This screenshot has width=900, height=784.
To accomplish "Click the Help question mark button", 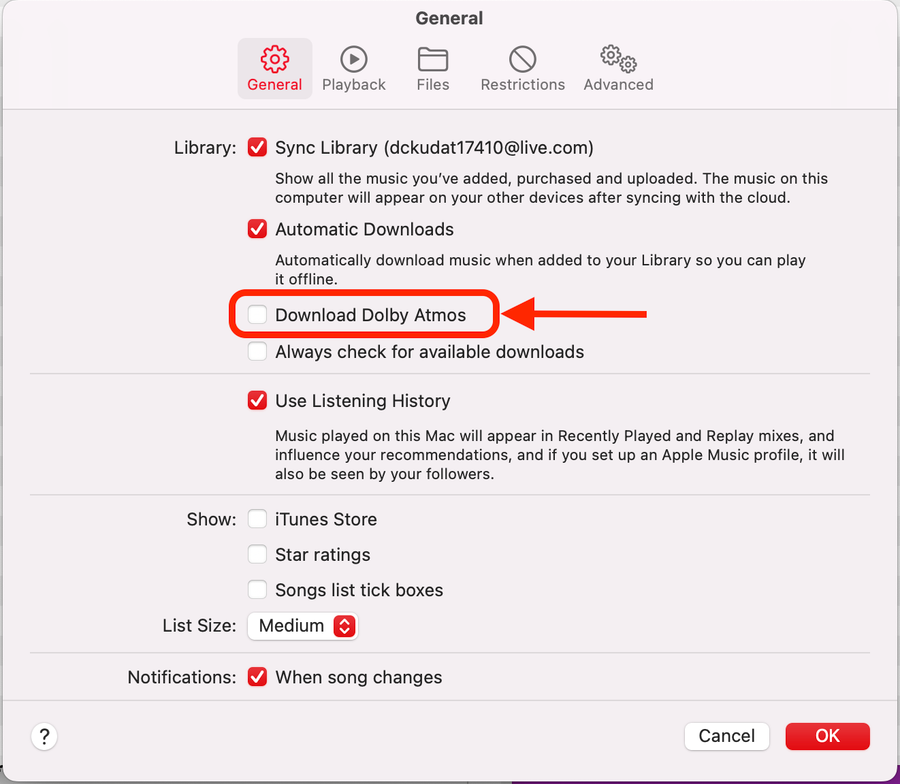I will coord(44,737).
